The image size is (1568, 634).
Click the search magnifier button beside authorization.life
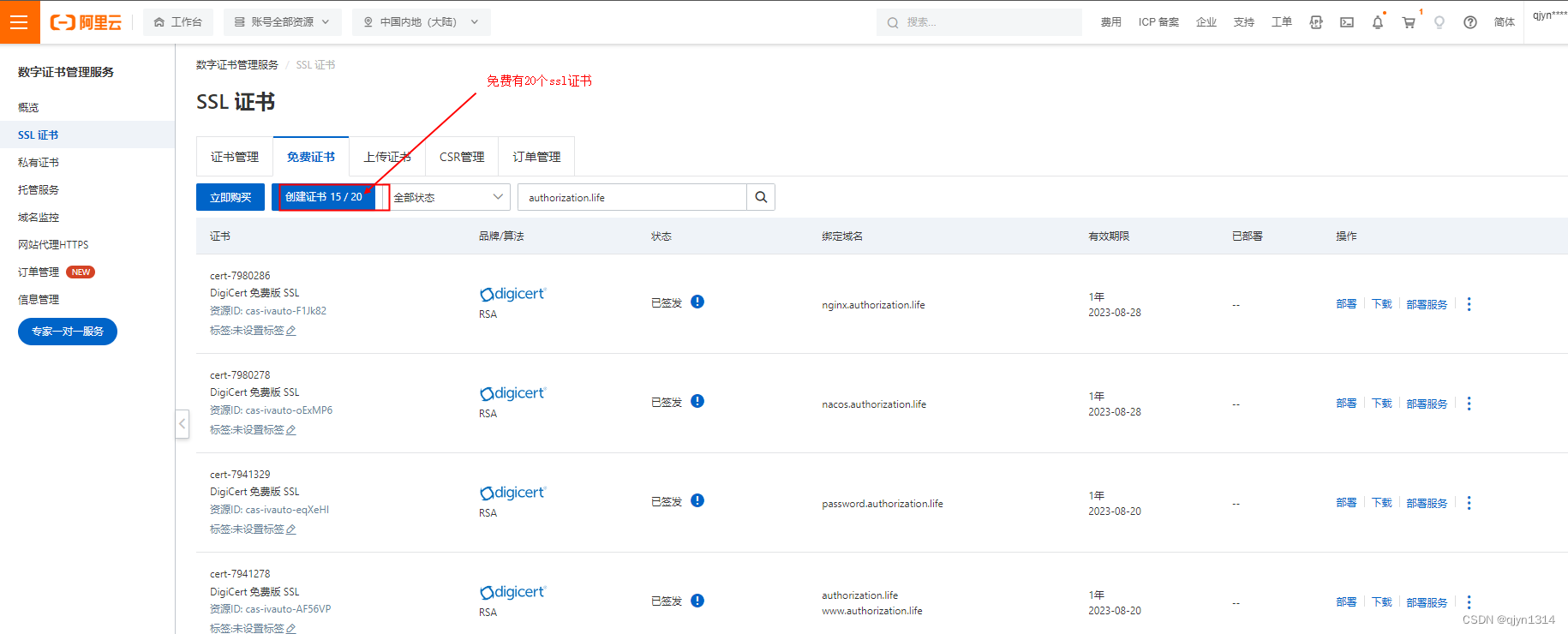click(x=761, y=197)
